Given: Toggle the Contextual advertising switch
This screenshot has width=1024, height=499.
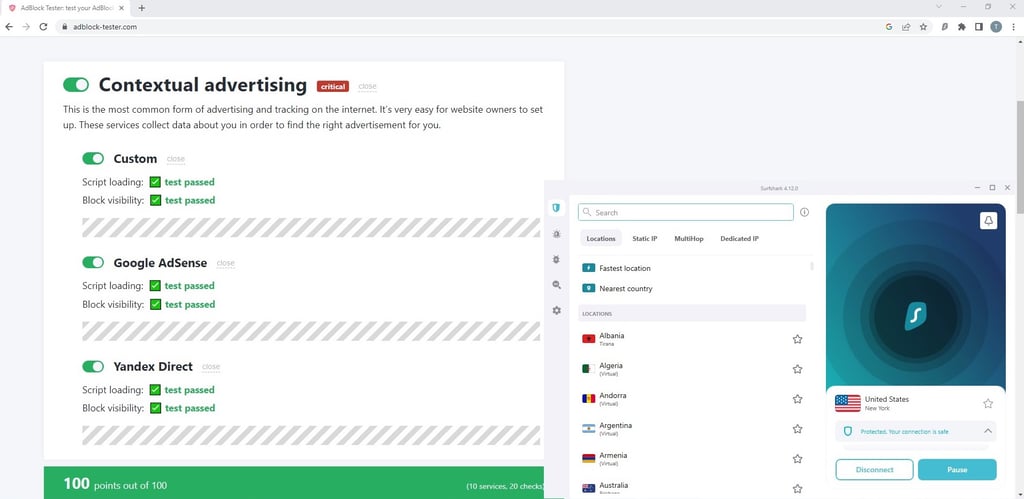Looking at the screenshot, I should point(76,85).
